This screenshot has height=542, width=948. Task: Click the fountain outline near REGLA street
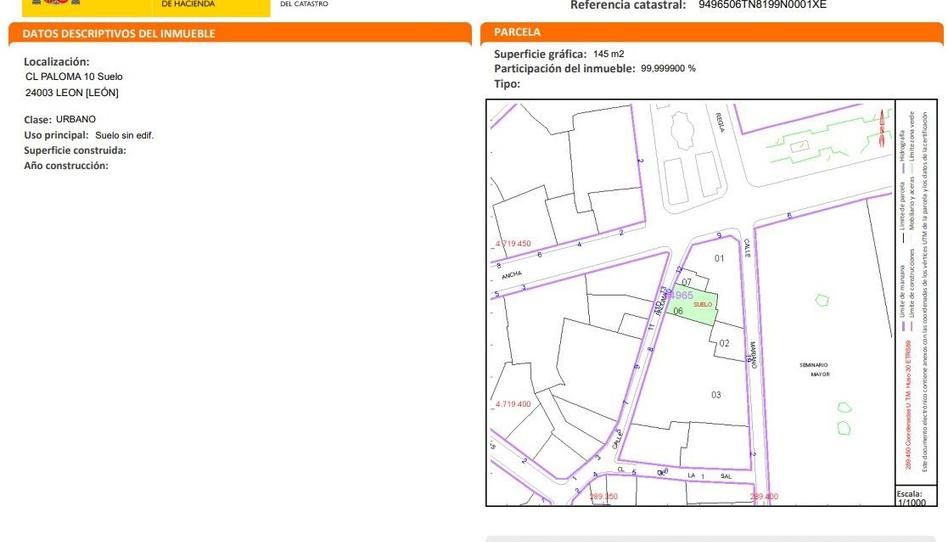point(682,130)
